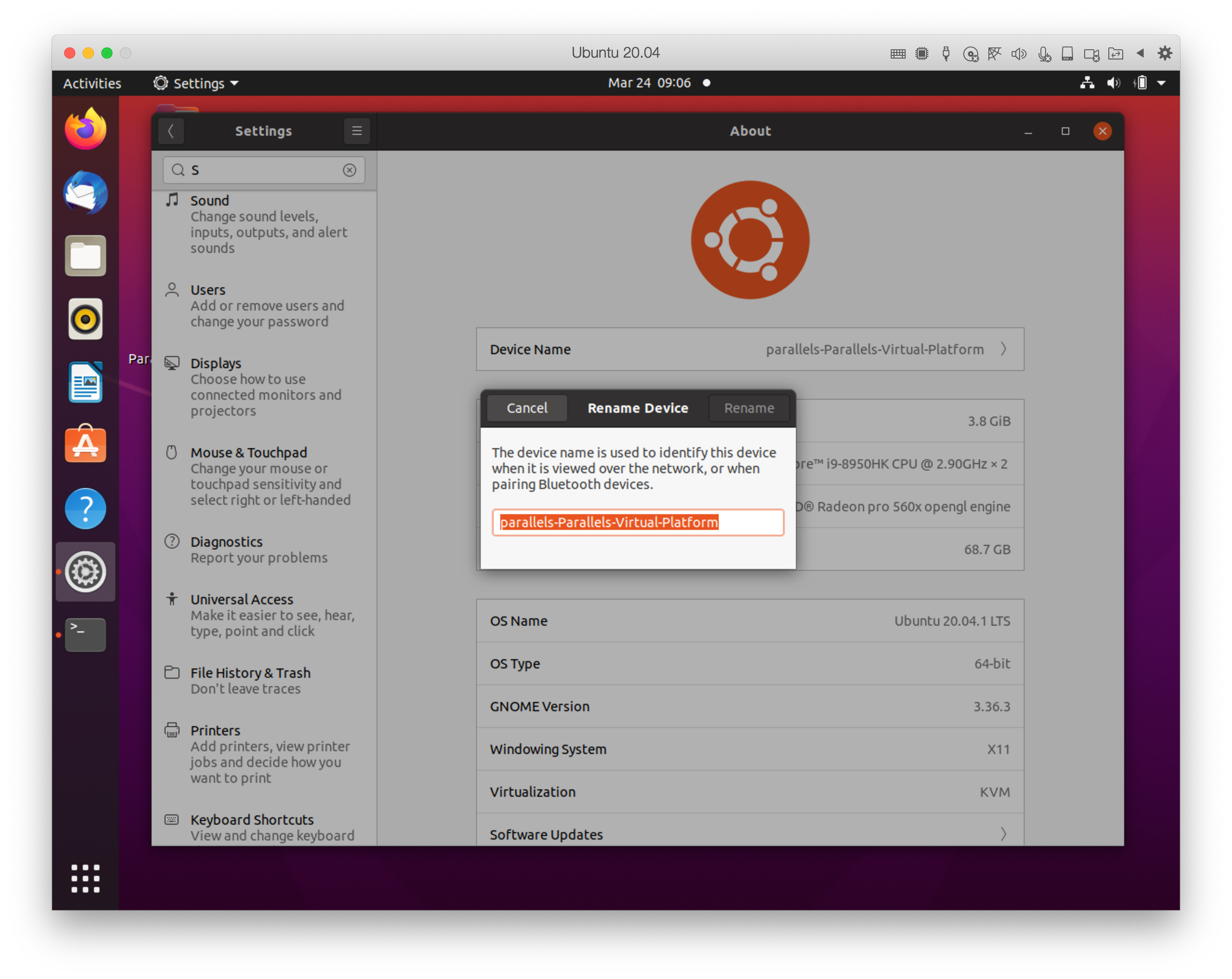Open Settings app menu dropdown

point(196,83)
